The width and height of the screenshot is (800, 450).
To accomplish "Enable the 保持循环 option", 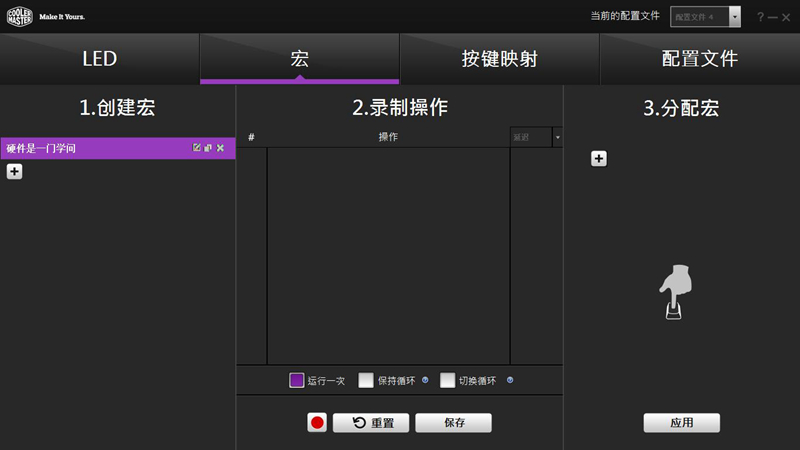I will [366, 380].
